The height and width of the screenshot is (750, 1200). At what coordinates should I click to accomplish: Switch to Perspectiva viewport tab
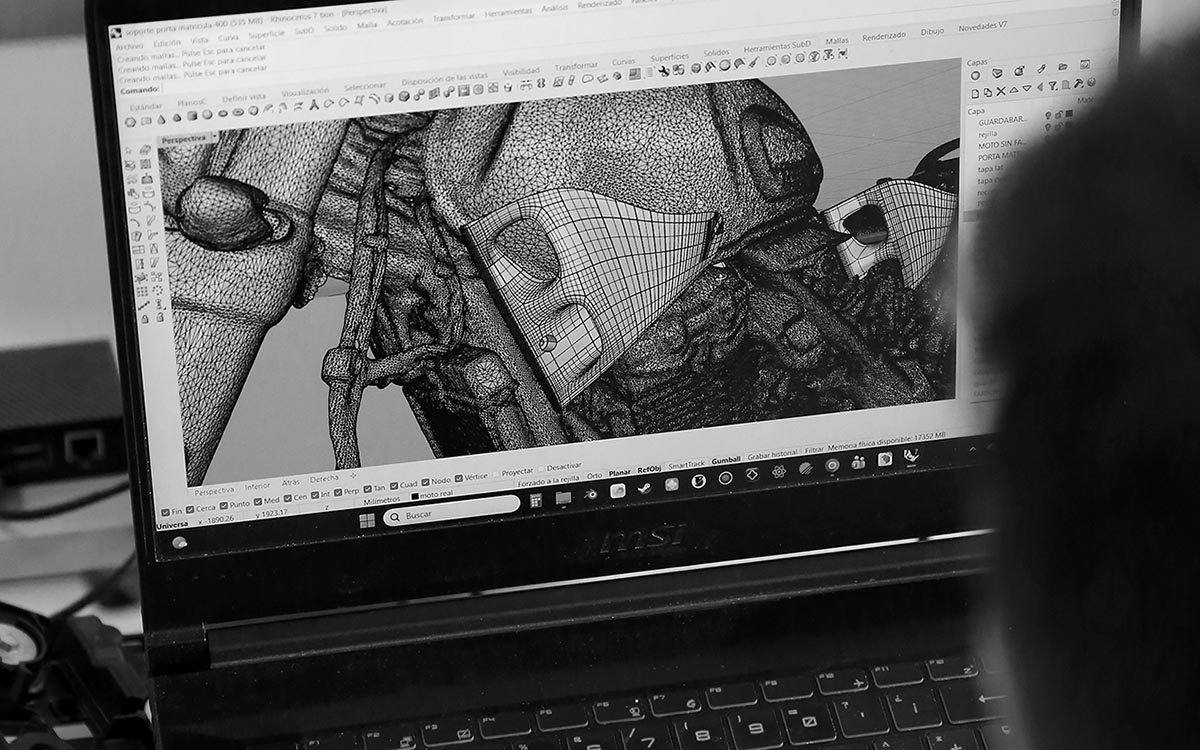click(214, 491)
